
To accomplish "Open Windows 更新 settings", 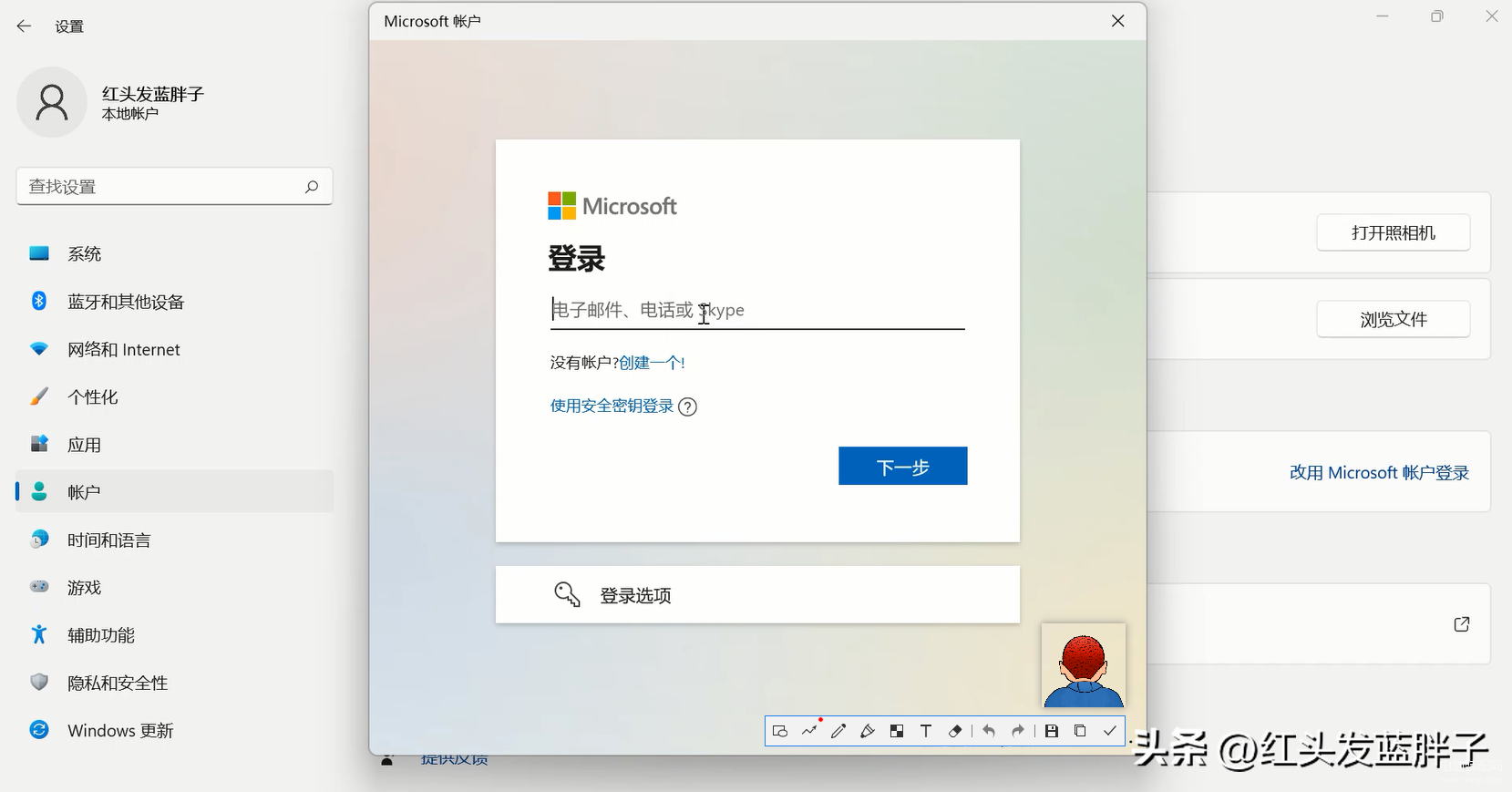I will coord(174,730).
